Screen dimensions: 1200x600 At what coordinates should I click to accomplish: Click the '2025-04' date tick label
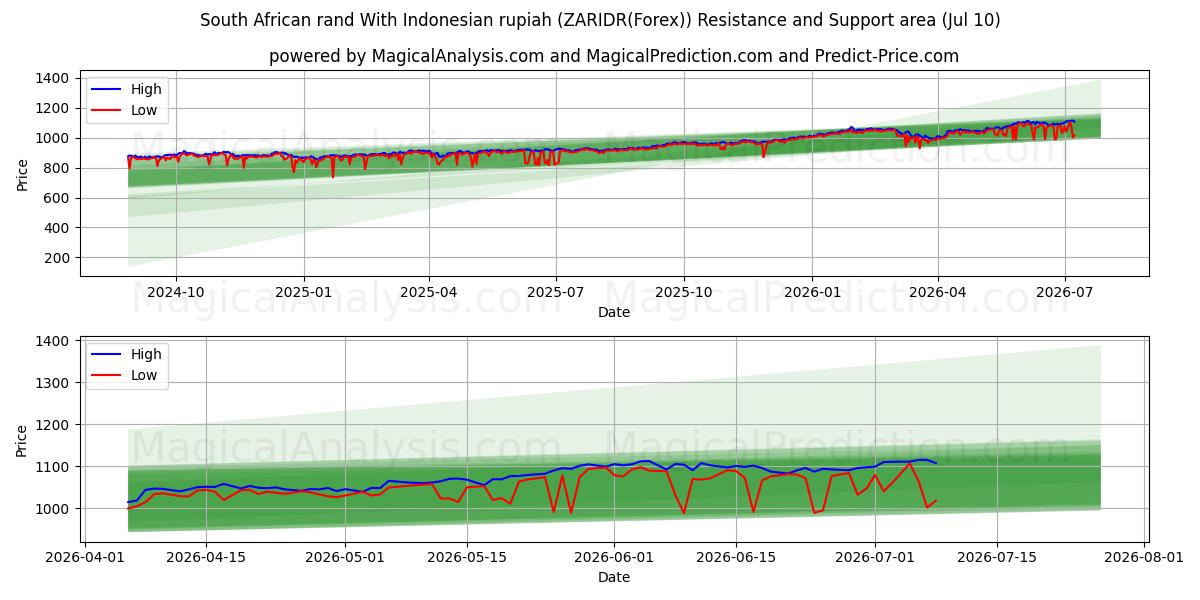click(x=429, y=292)
